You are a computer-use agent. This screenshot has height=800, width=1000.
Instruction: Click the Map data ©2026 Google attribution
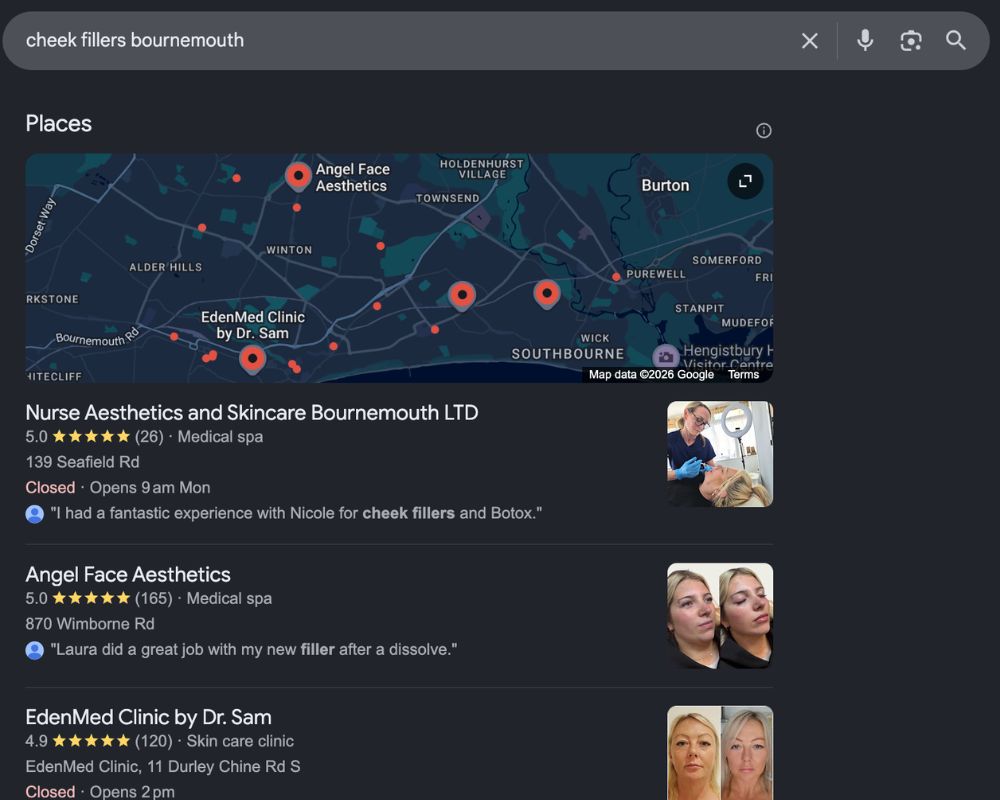point(651,374)
